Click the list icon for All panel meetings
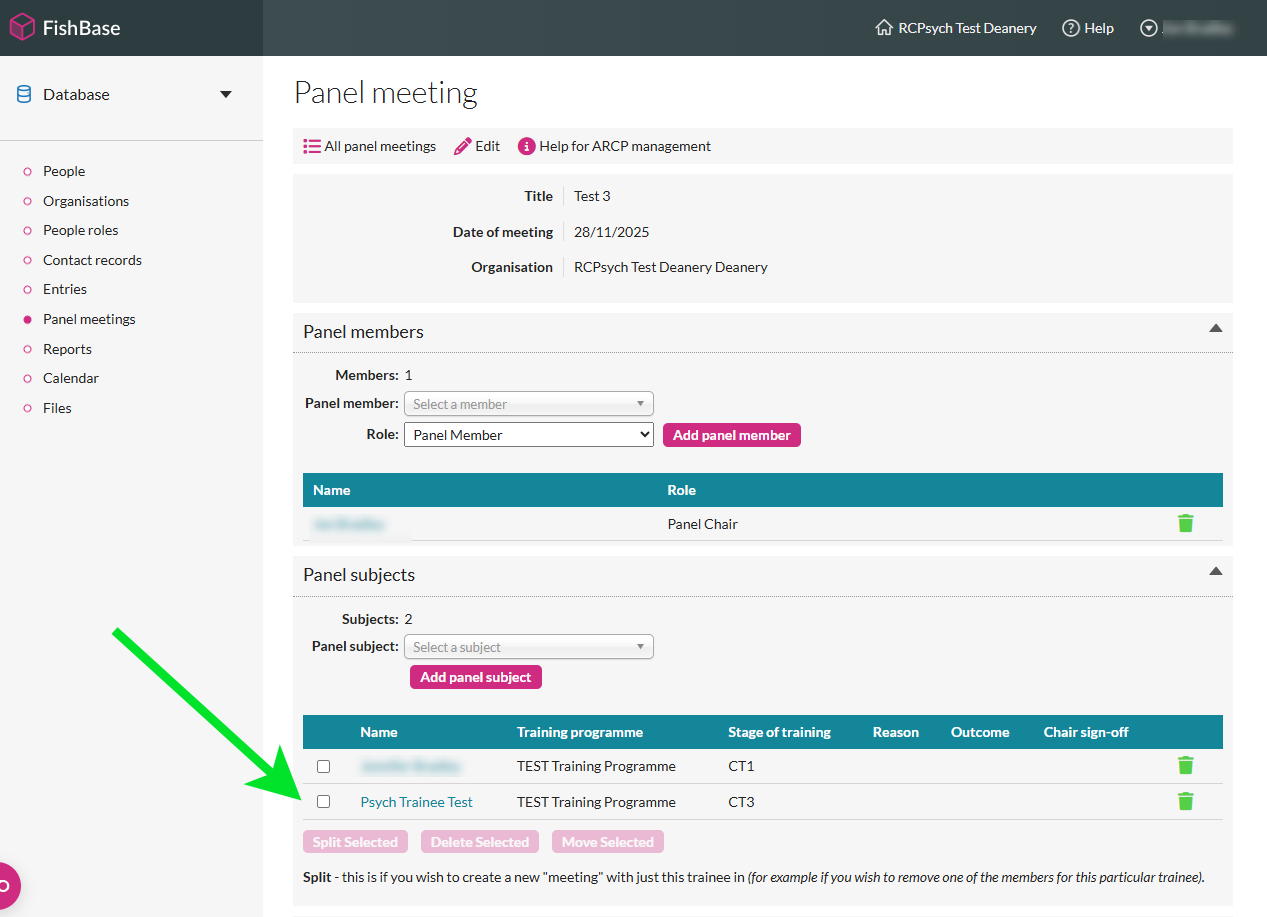The image size is (1267, 917). (312, 146)
